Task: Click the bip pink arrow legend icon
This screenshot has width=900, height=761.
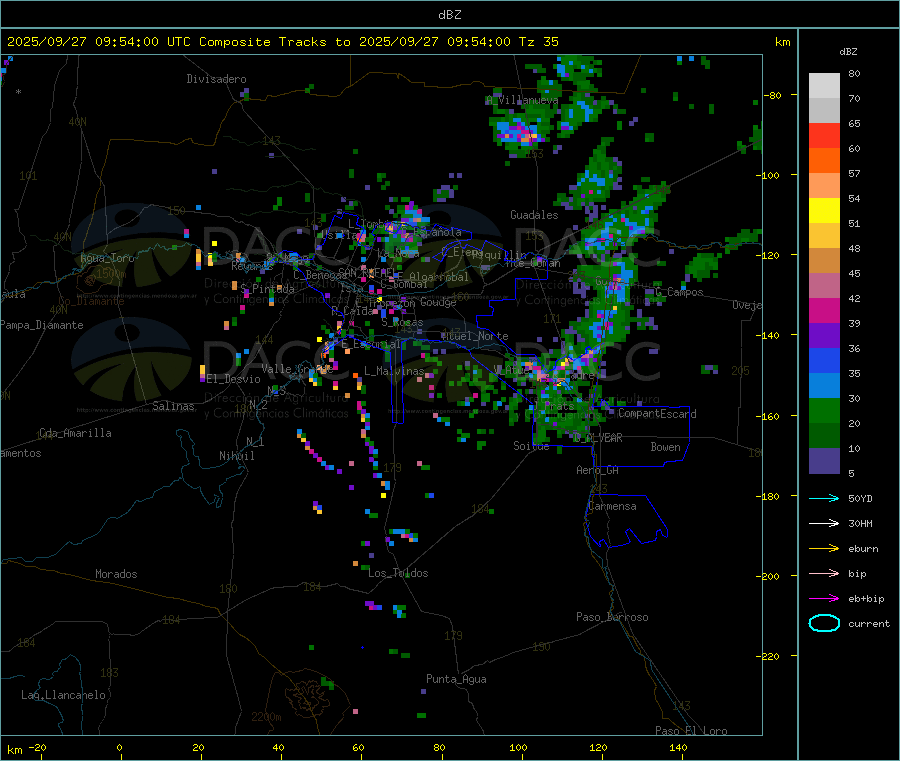Action: (x=824, y=573)
